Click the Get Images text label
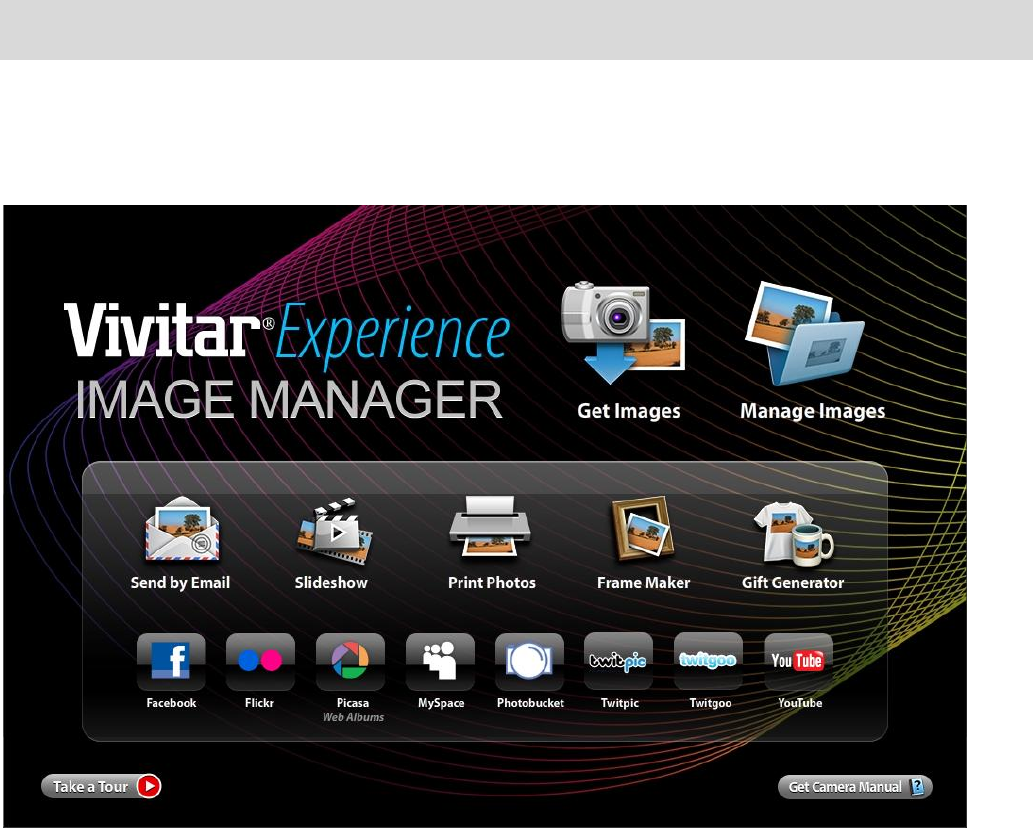 pos(628,411)
